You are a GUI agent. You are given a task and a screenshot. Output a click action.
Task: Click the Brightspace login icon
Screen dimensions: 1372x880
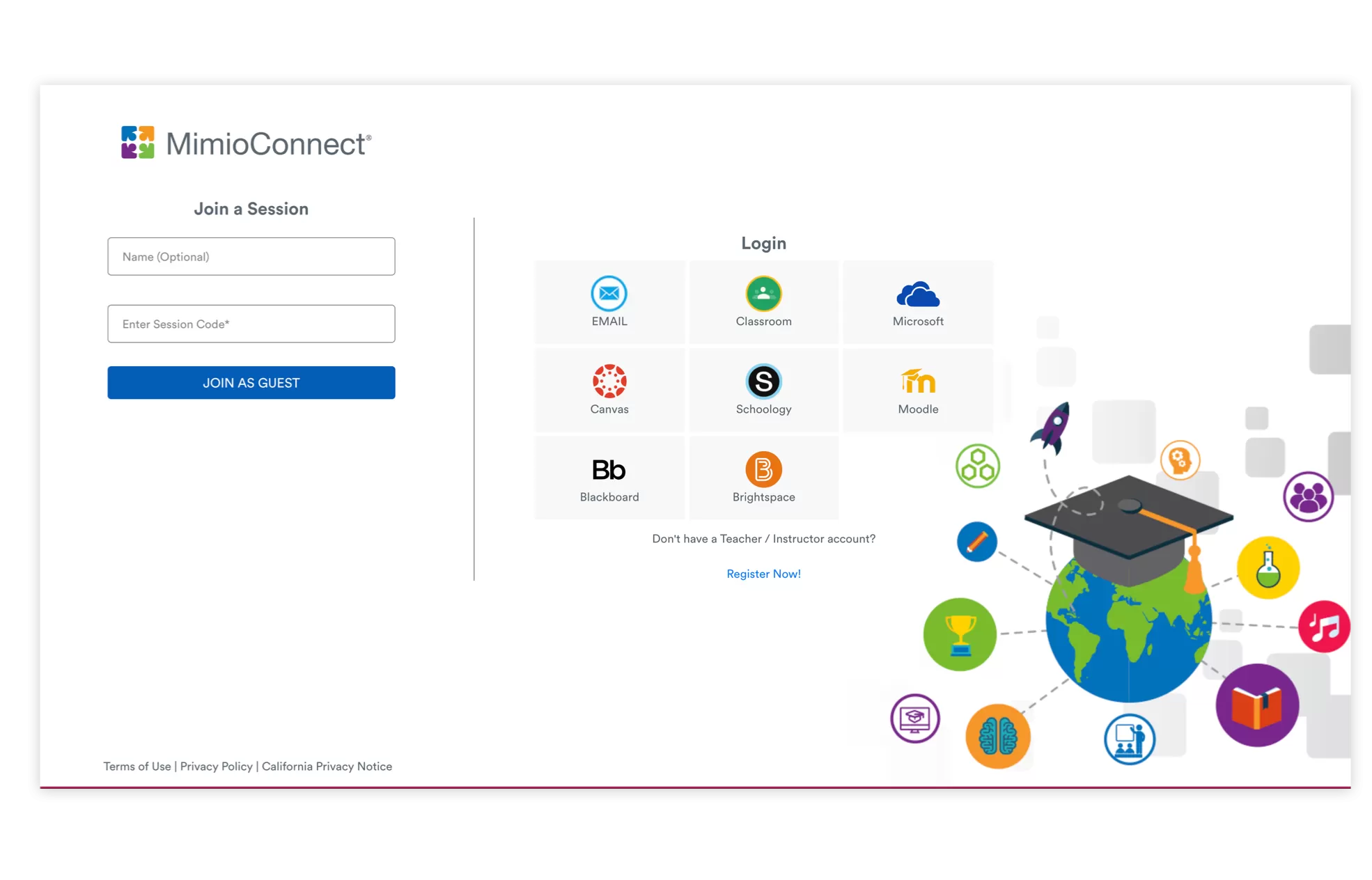[763, 469]
